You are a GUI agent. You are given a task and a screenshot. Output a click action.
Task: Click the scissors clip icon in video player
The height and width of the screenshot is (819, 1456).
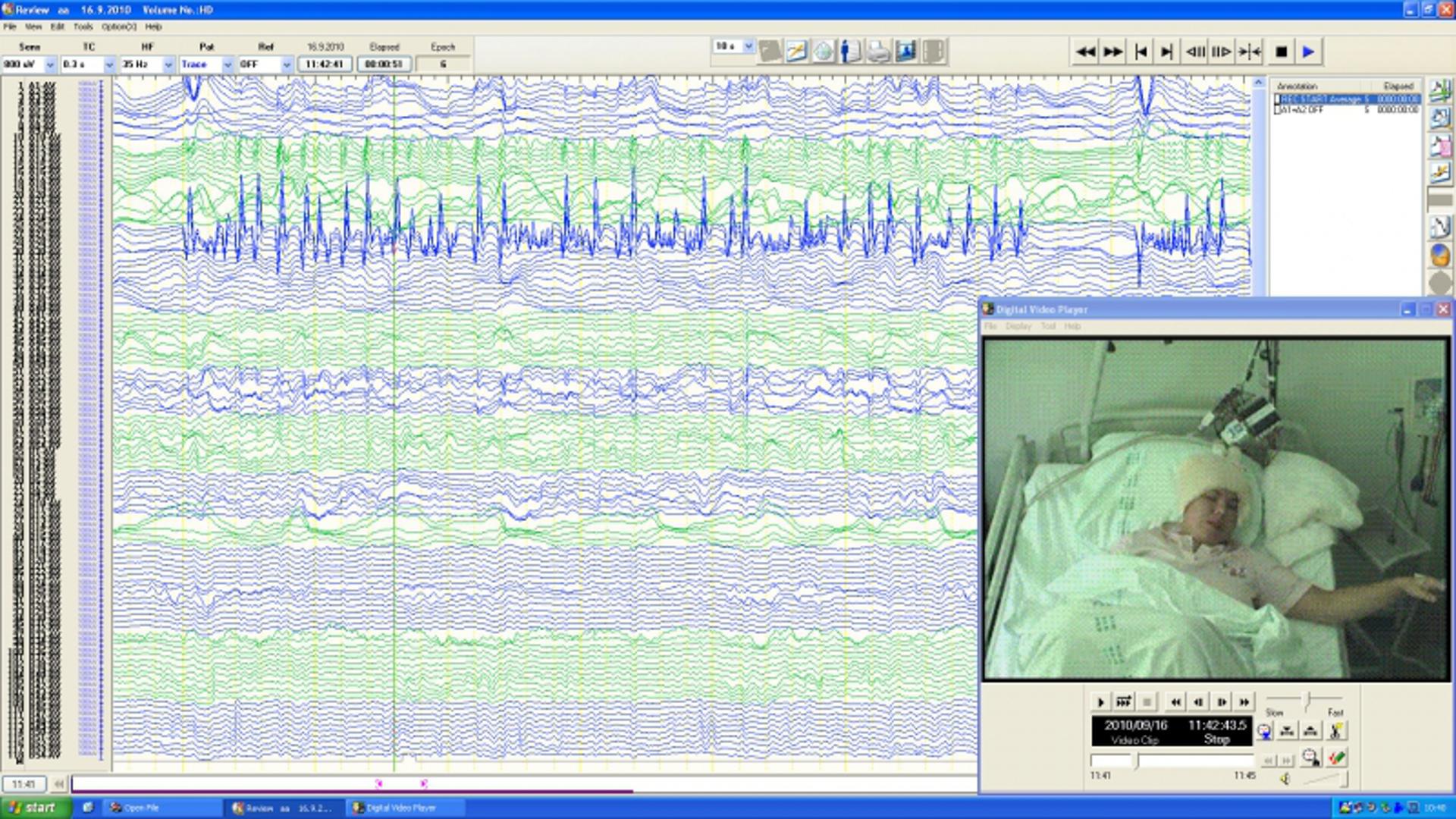(1336, 731)
